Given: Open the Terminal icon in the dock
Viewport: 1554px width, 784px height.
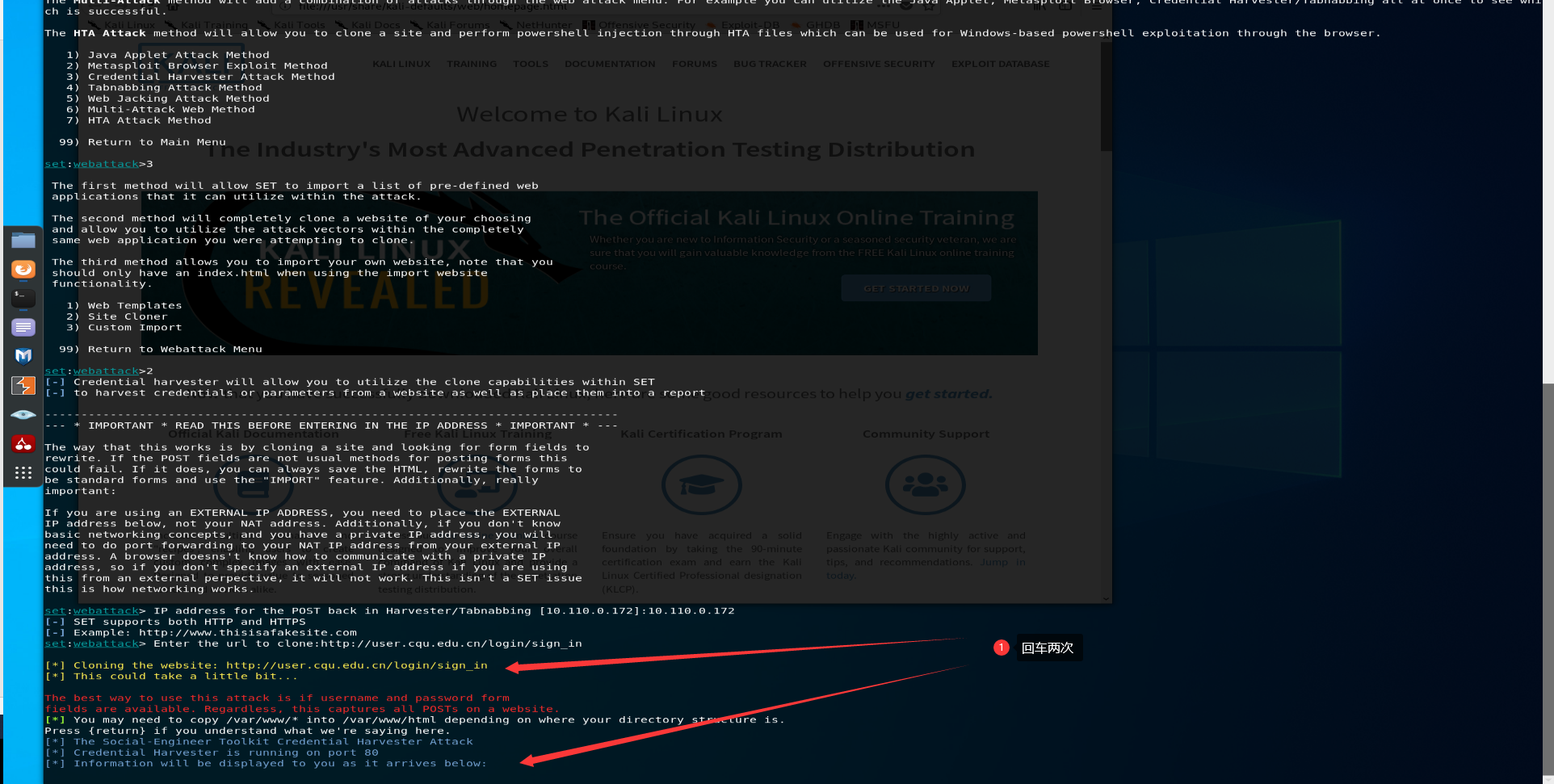Looking at the screenshot, I should [23, 298].
